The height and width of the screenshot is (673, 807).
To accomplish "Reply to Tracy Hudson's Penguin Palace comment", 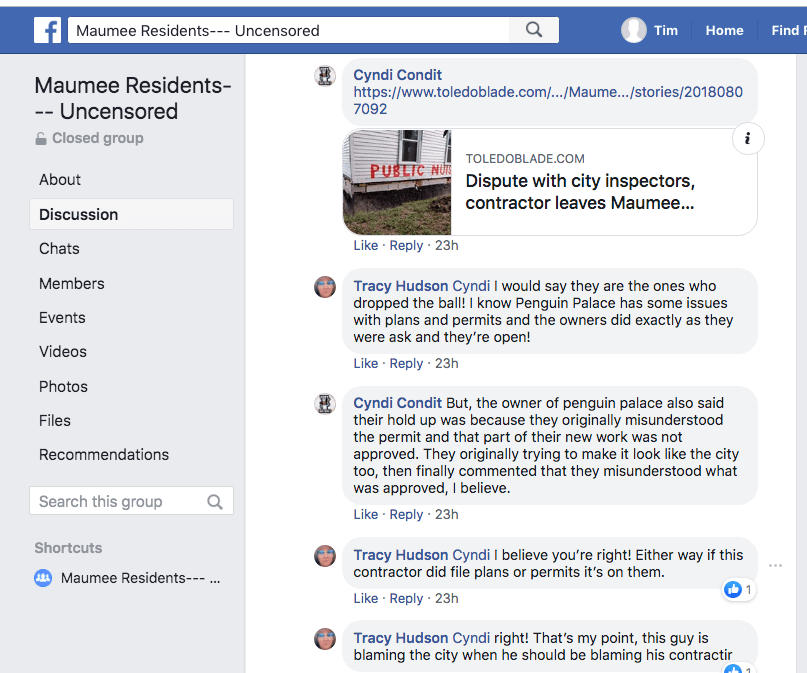I will point(406,363).
